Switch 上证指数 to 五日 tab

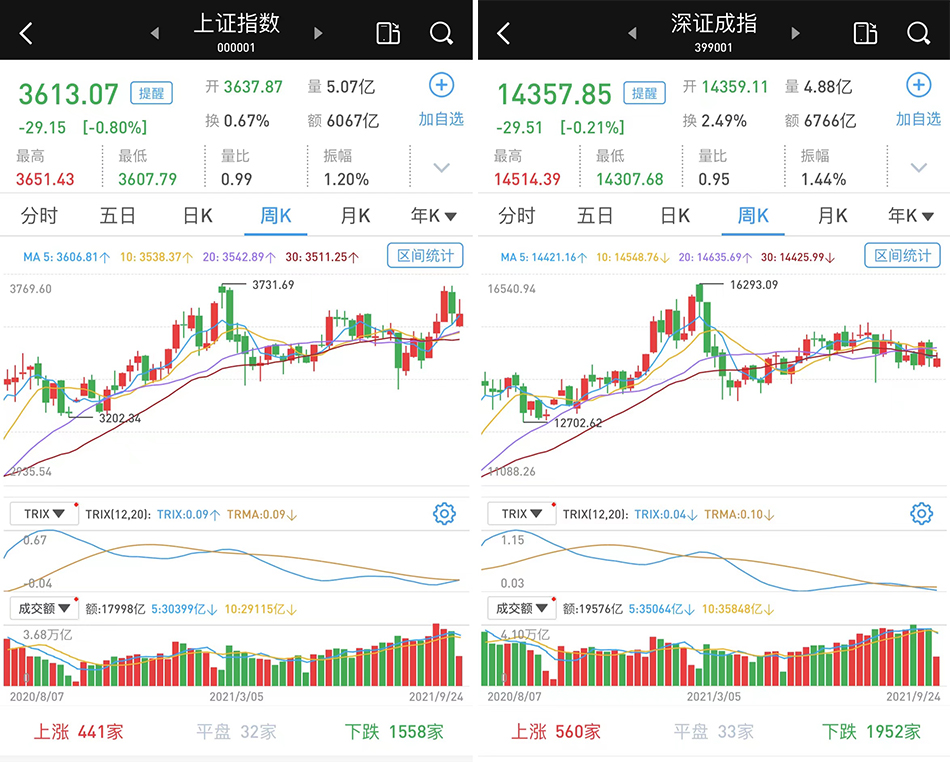click(118, 216)
